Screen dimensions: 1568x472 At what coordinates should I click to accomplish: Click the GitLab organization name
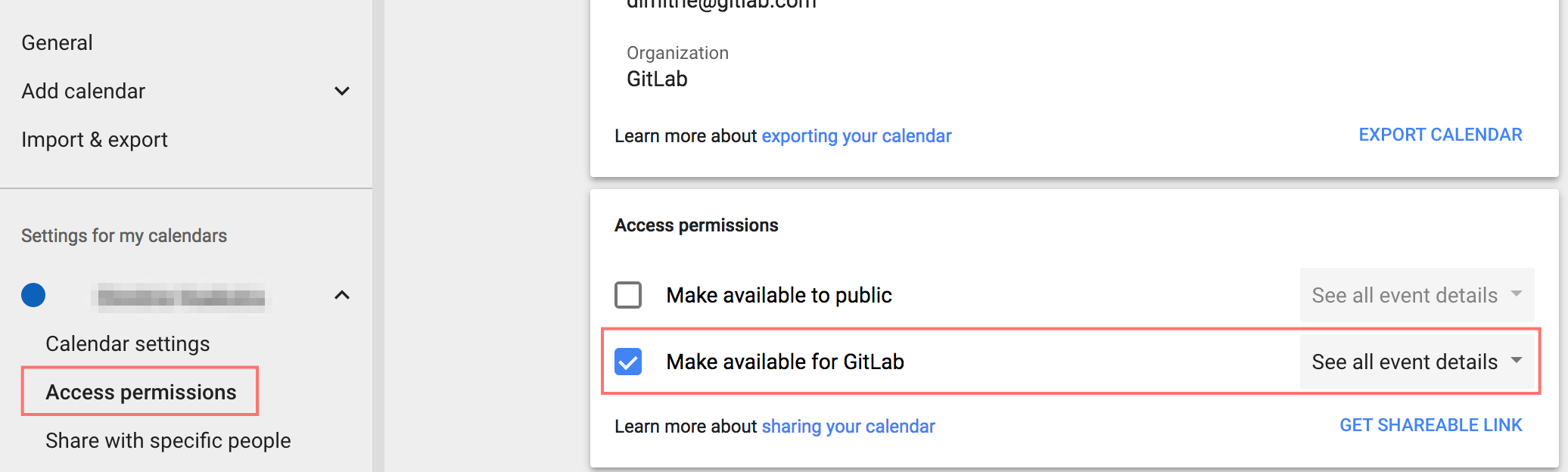tap(655, 79)
